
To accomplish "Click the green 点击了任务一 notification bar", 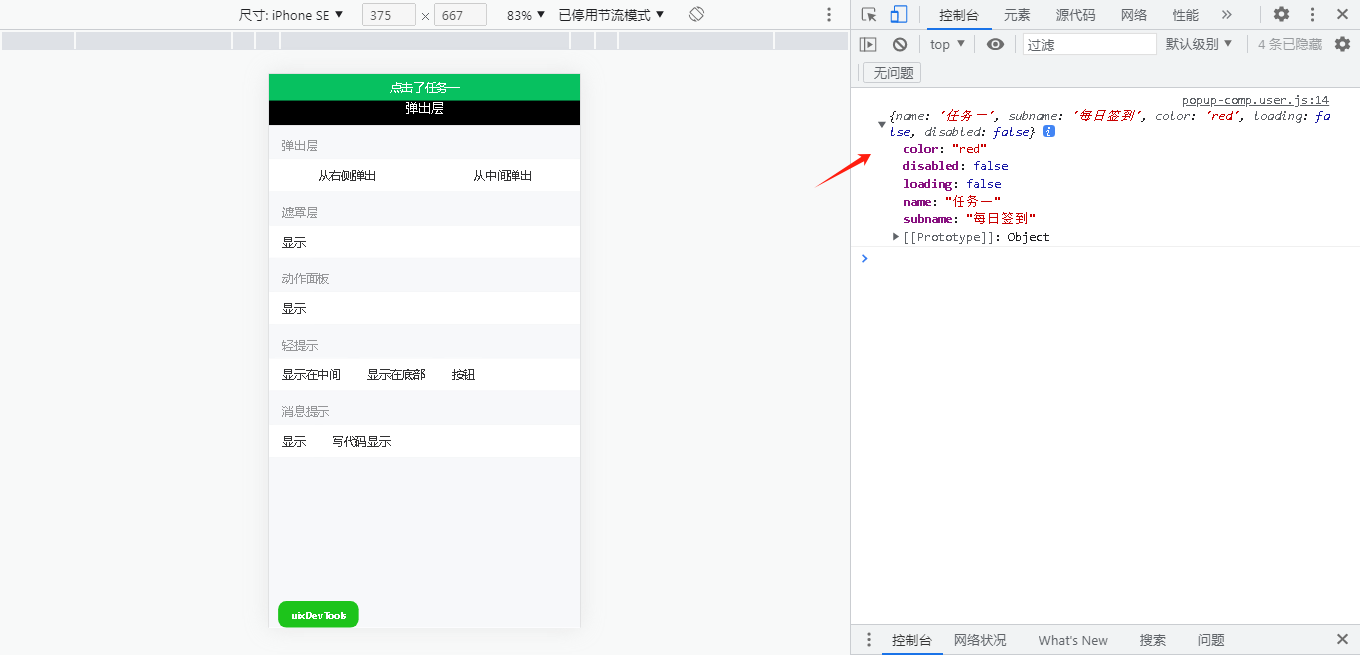I will (x=424, y=87).
